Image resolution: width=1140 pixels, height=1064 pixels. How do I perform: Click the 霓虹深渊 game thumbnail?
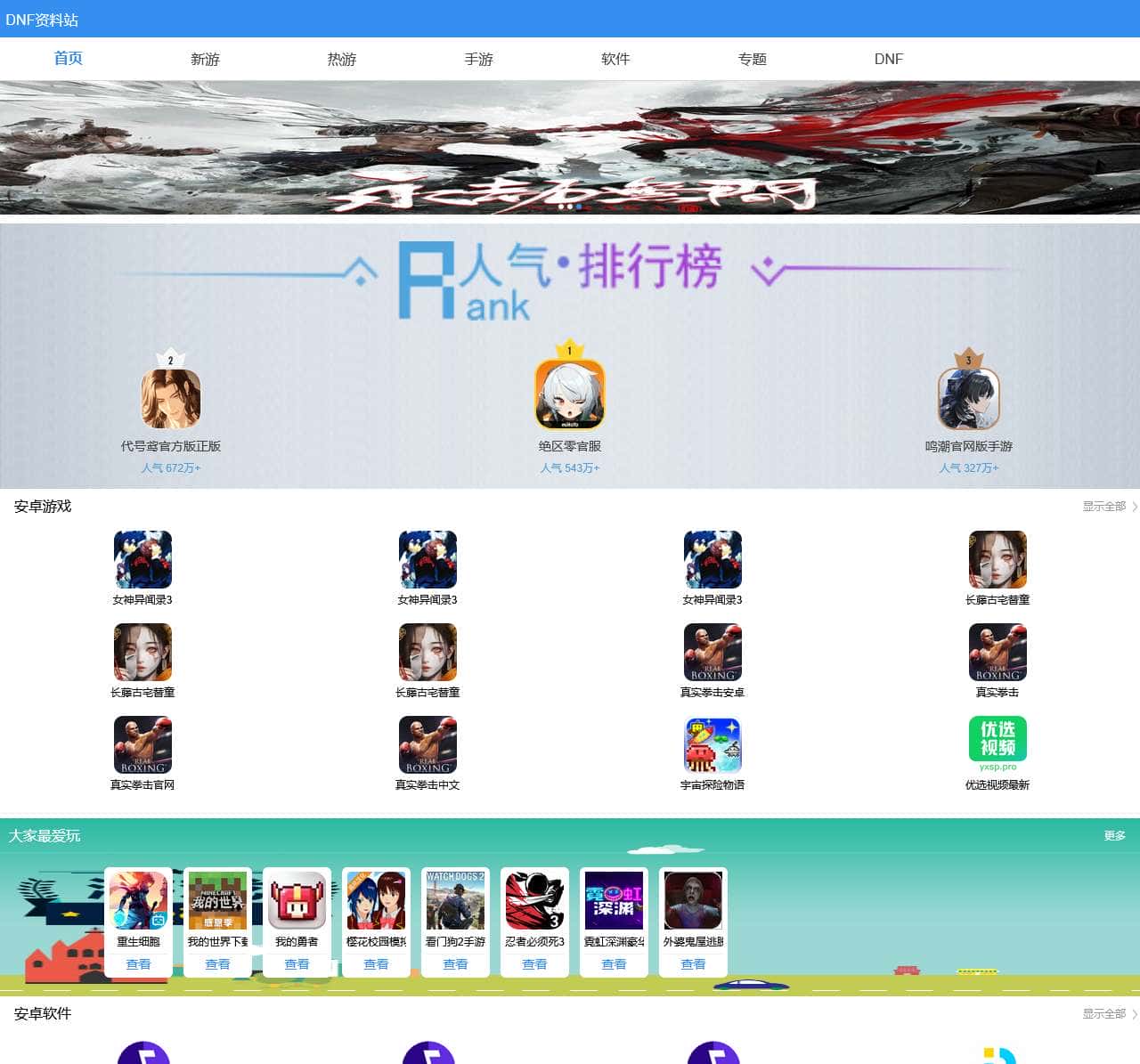coord(614,901)
